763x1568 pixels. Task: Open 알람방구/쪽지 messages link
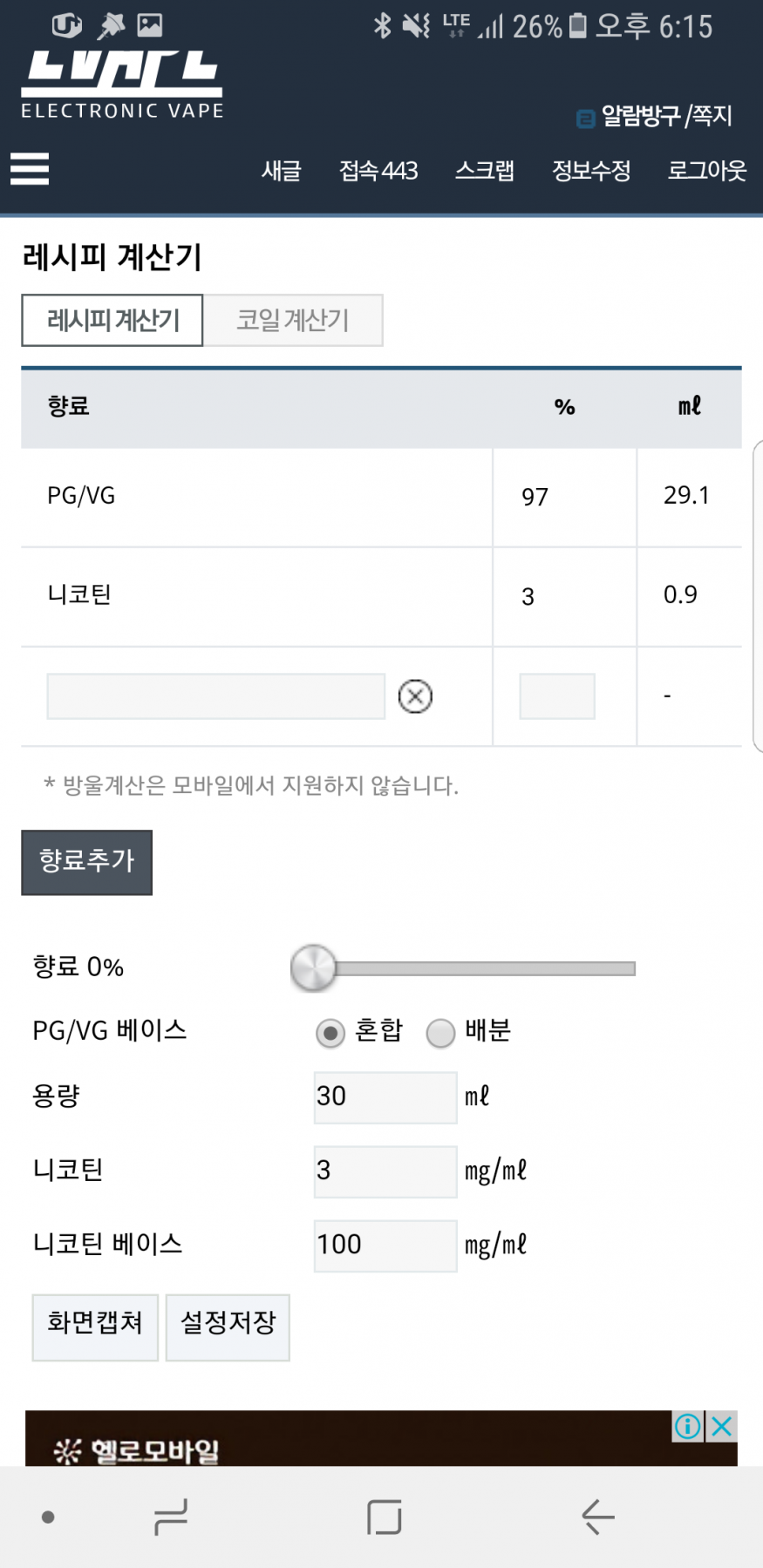tap(656, 116)
